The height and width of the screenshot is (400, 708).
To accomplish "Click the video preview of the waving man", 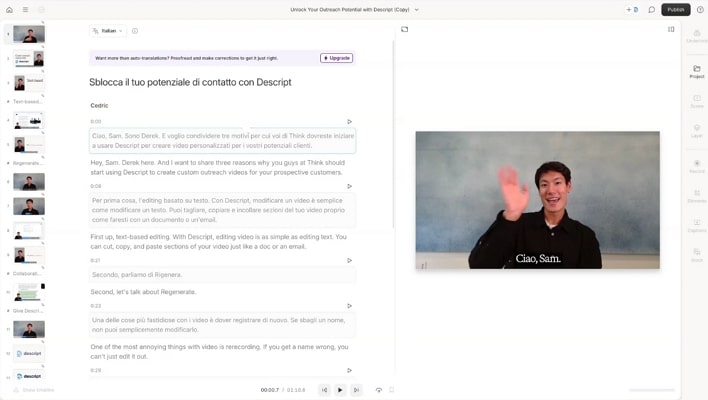I will (537, 200).
